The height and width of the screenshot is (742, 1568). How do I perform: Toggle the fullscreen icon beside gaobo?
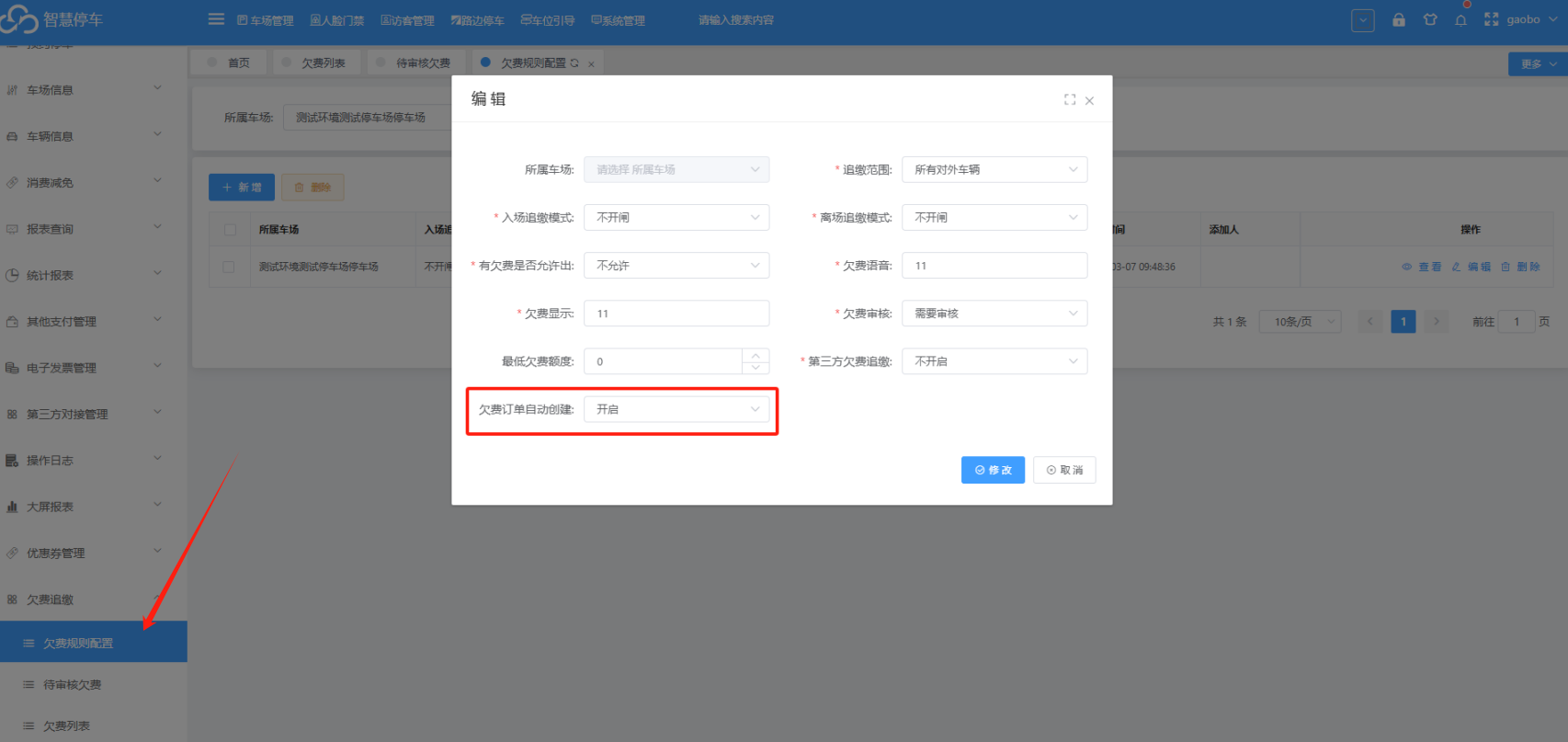pos(1492,19)
